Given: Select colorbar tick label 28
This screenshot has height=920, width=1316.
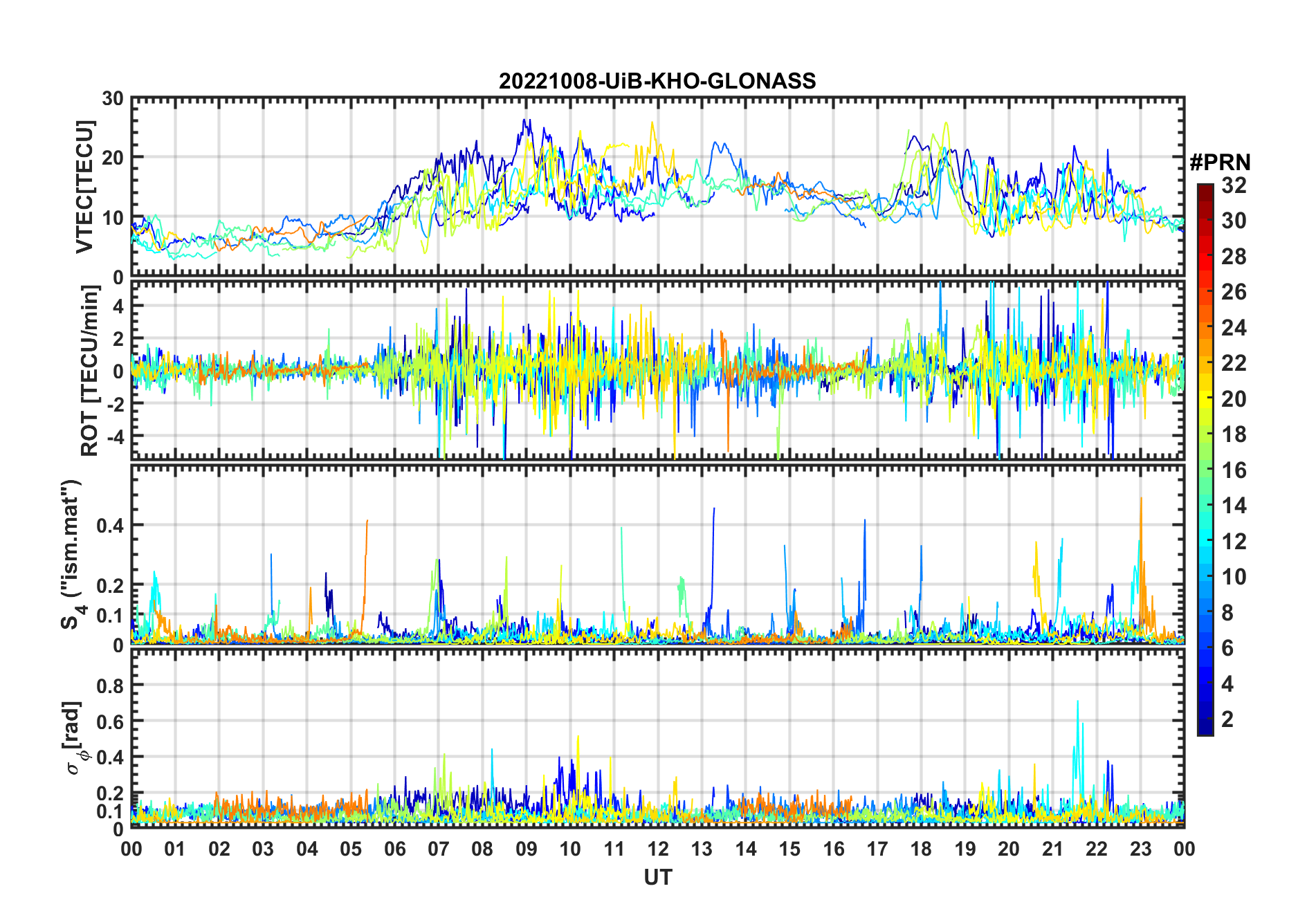Looking at the screenshot, I should [x=1234, y=257].
